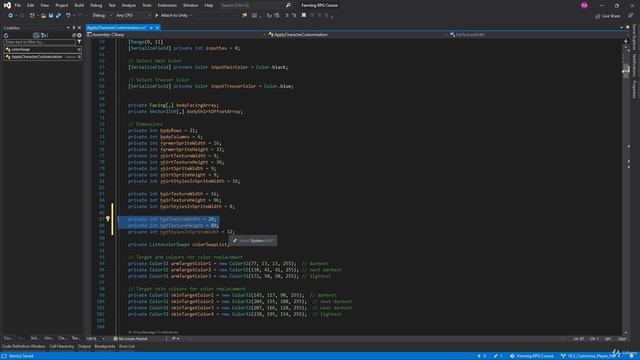
Task: Close the ApplyCharacterCustomisation.cs tab
Action: [157, 28]
